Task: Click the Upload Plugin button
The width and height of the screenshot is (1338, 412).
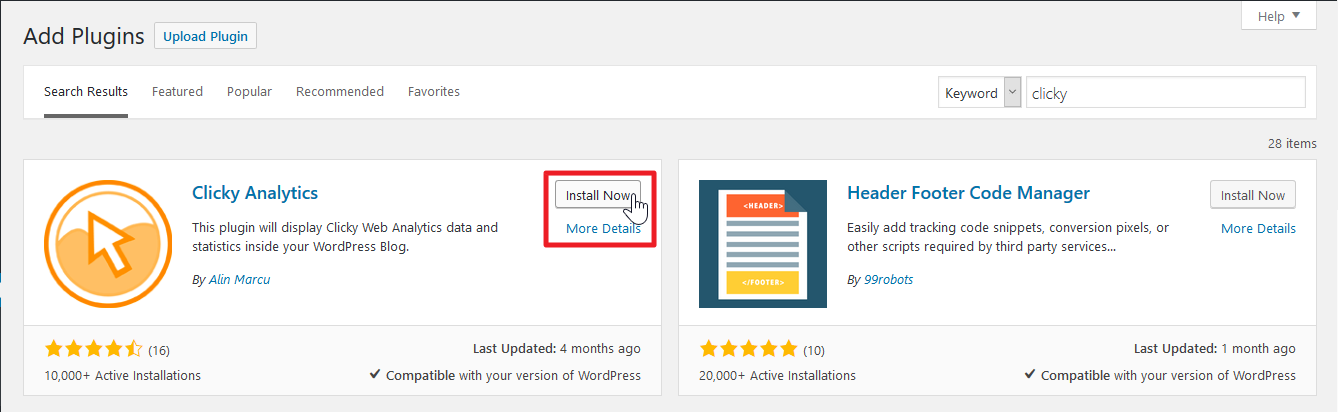Action: click(x=205, y=36)
